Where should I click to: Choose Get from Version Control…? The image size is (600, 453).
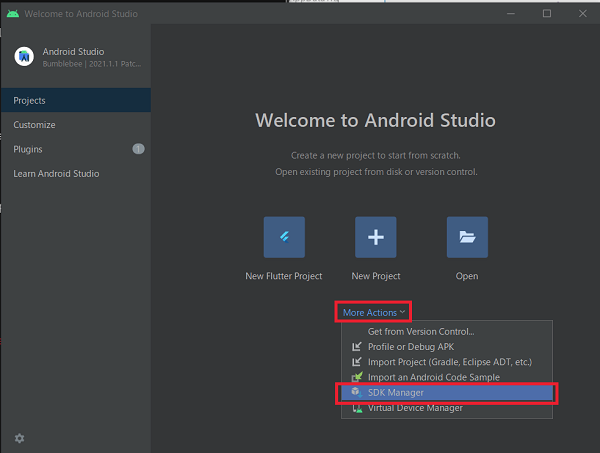point(447,331)
